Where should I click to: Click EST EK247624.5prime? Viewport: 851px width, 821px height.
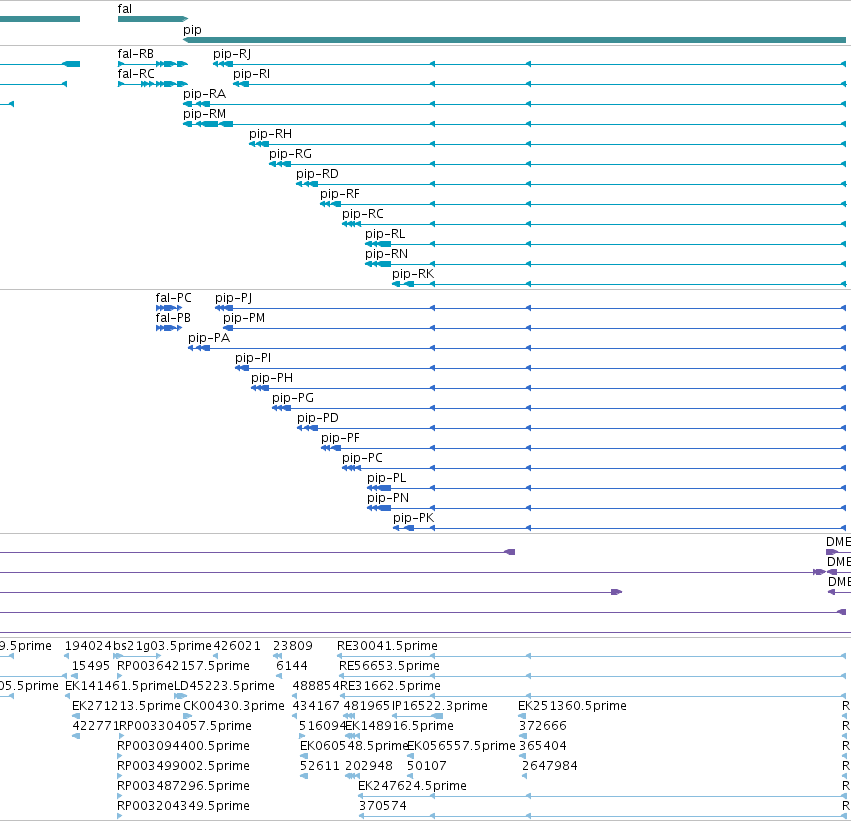pyautogui.click(x=412, y=786)
